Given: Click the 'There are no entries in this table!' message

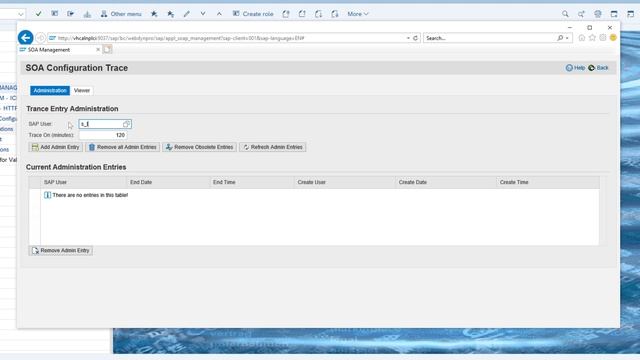Looking at the screenshot, I should (90, 195).
